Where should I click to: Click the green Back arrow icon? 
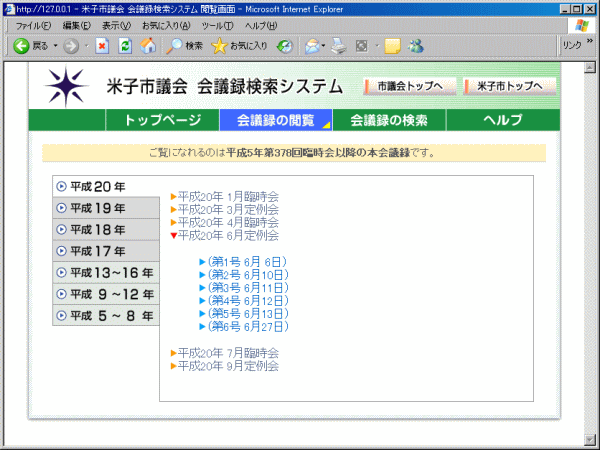[x=21, y=46]
